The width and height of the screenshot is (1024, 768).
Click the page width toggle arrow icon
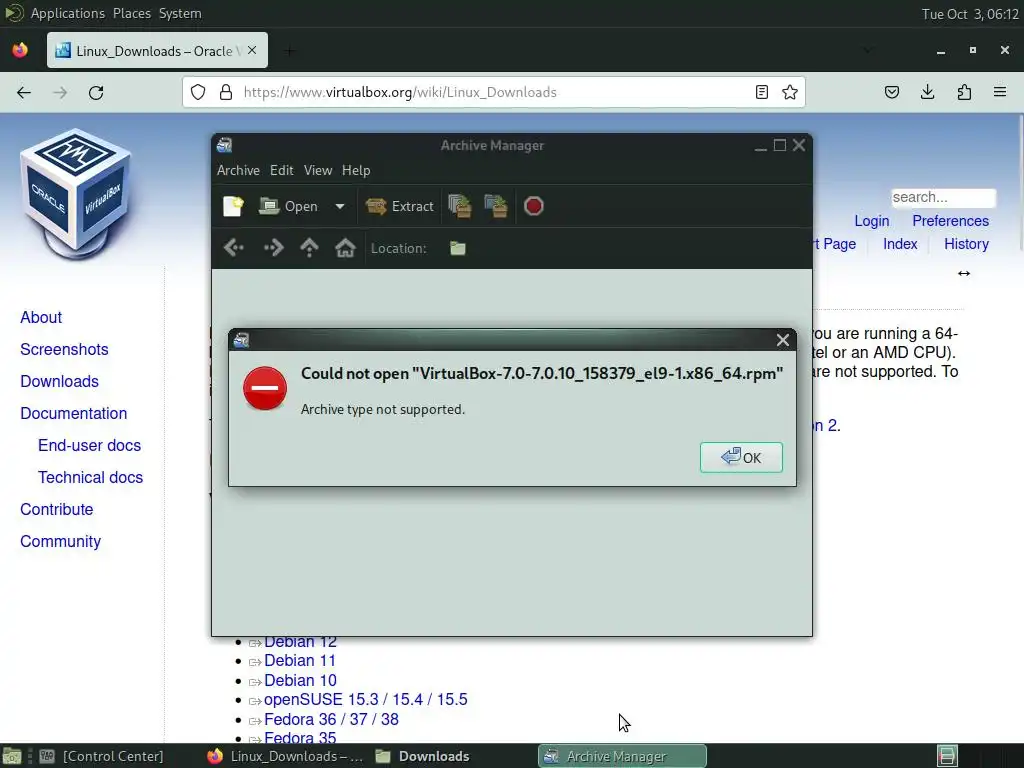pos(964,273)
